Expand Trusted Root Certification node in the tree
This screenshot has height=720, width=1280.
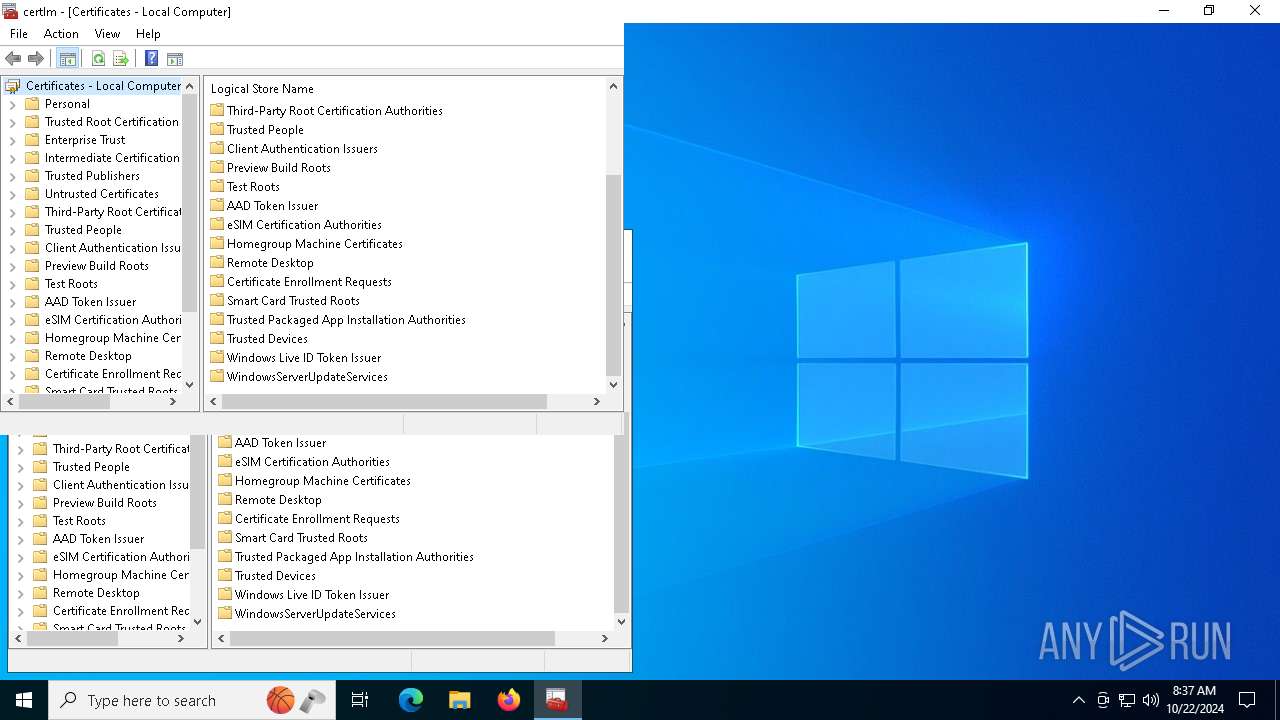point(13,122)
